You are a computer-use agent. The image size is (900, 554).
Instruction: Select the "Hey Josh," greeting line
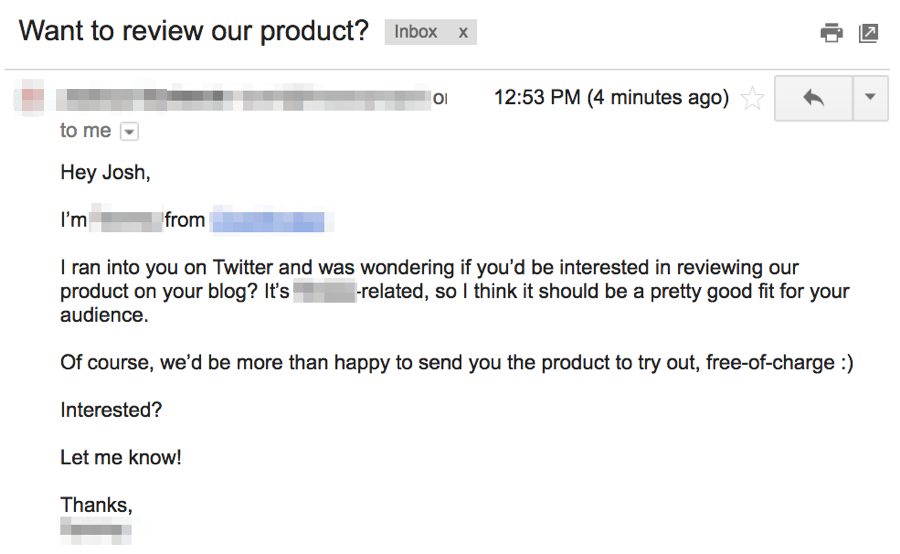(106, 173)
